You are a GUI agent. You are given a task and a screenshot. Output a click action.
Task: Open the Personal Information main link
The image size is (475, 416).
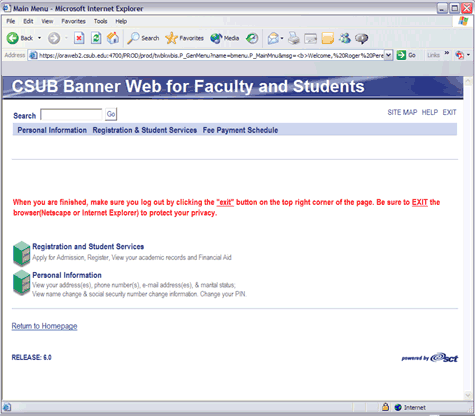click(x=67, y=275)
